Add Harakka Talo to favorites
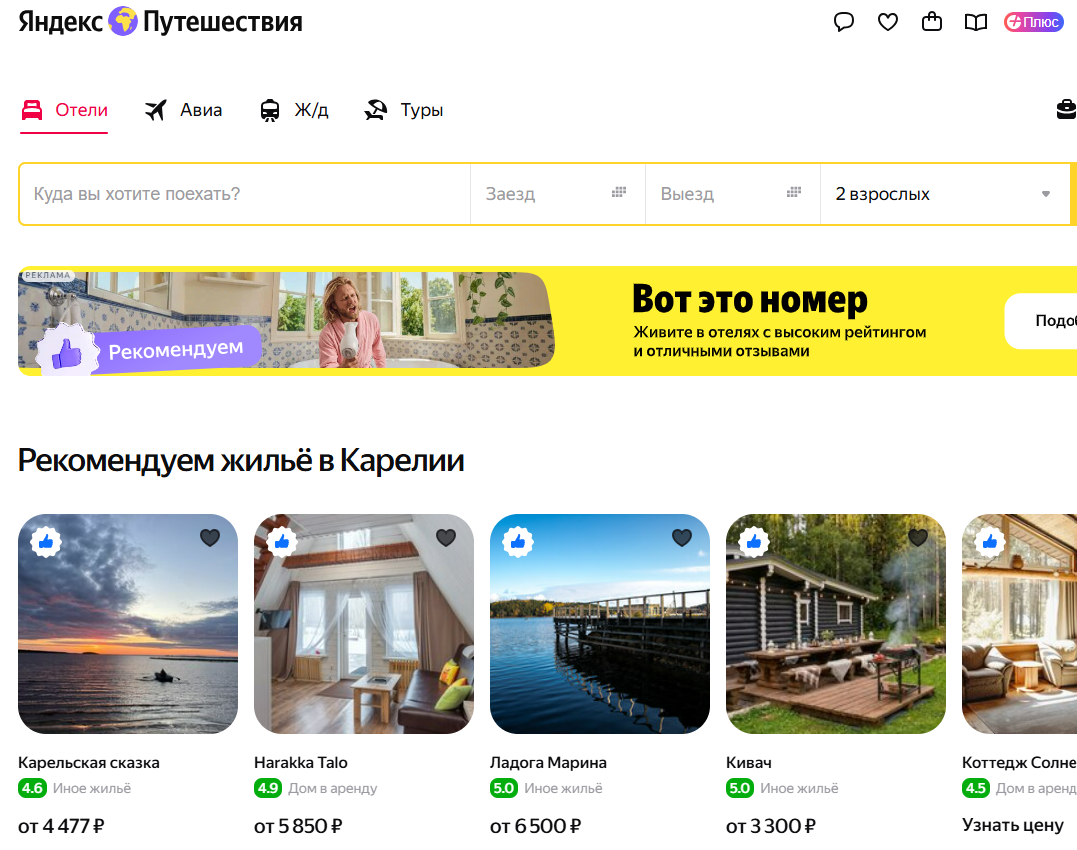The height and width of the screenshot is (850, 1077). pos(446,538)
